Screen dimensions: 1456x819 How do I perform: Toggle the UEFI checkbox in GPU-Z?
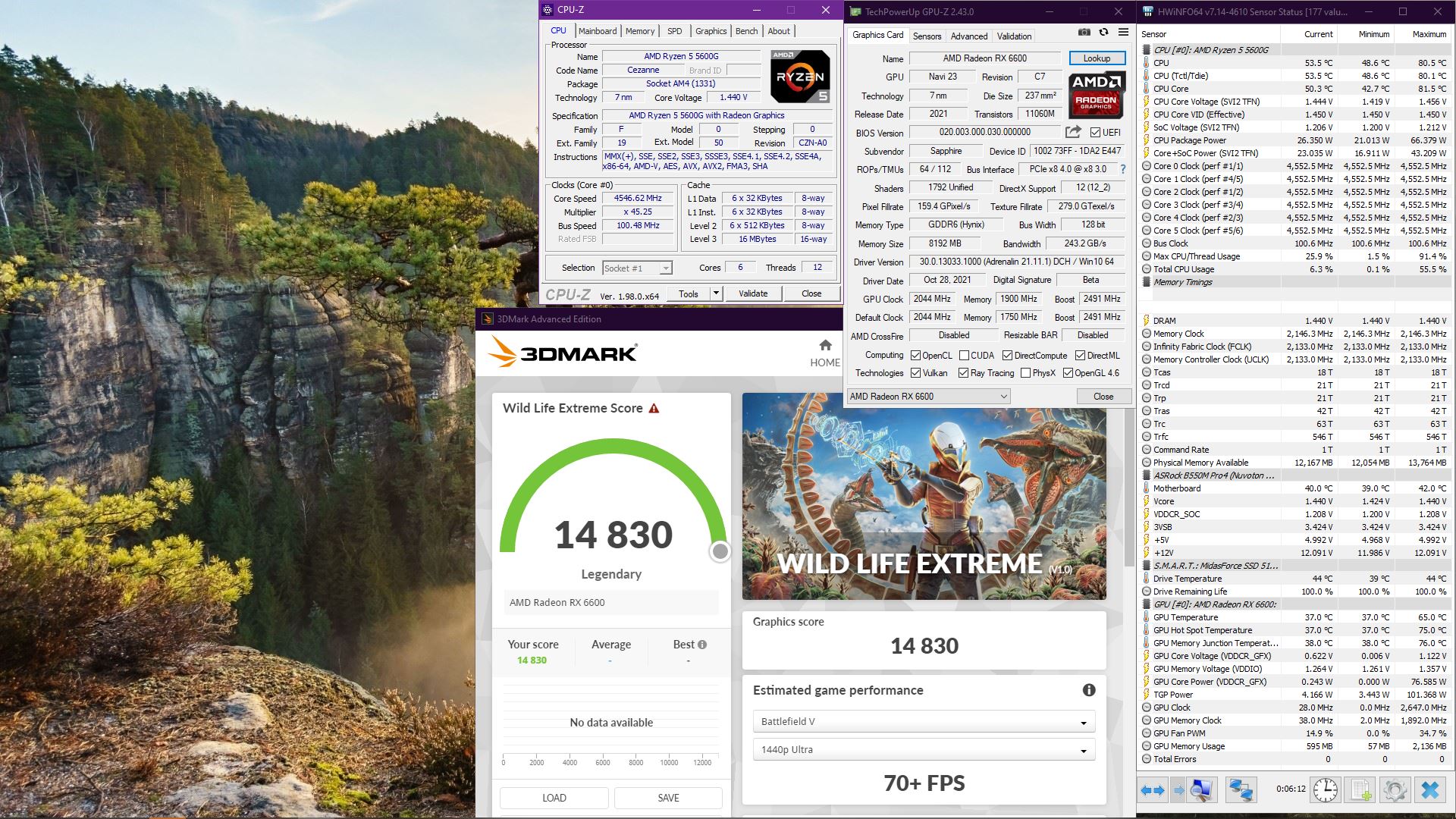click(x=1095, y=133)
